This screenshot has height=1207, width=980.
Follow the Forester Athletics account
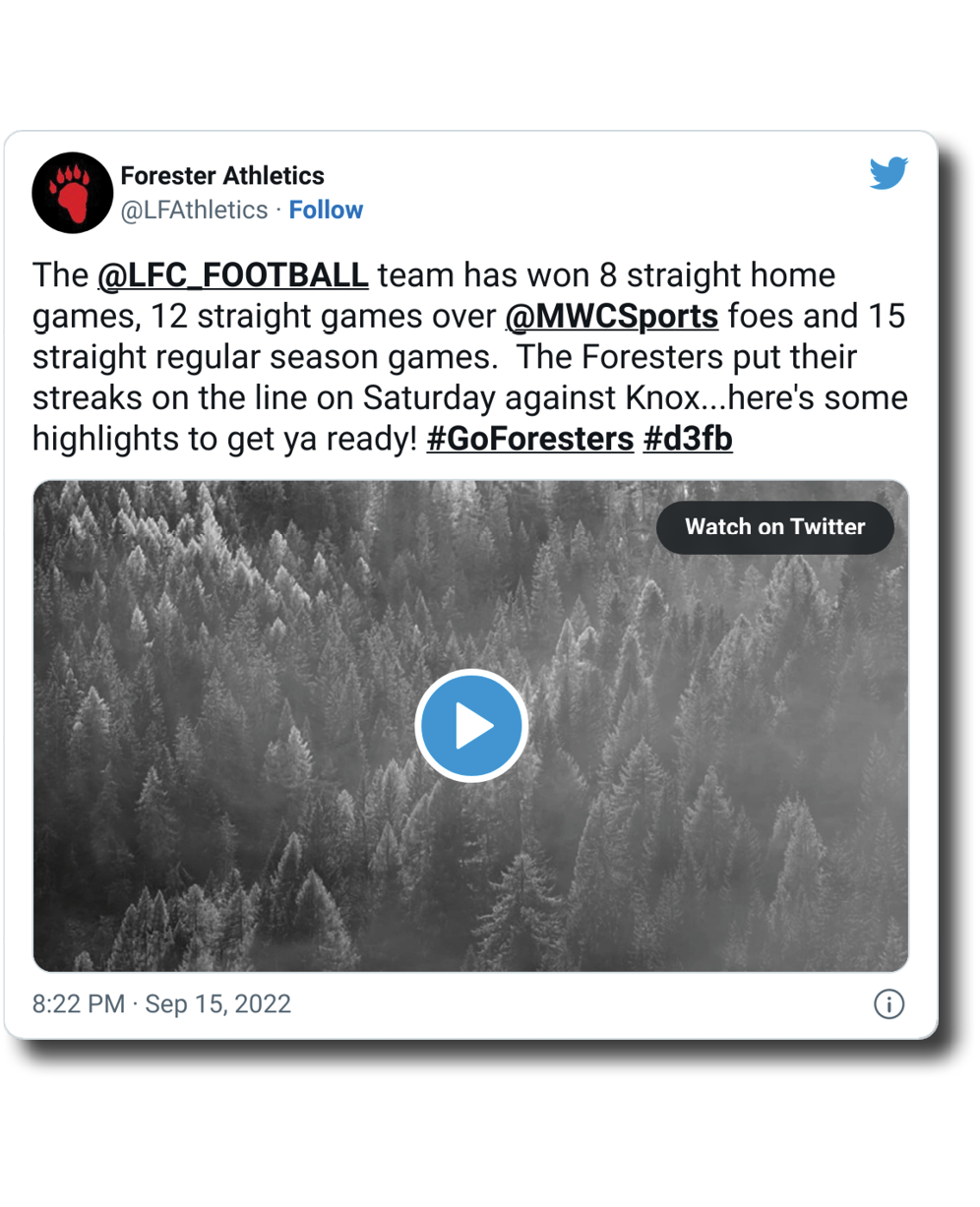click(x=326, y=210)
